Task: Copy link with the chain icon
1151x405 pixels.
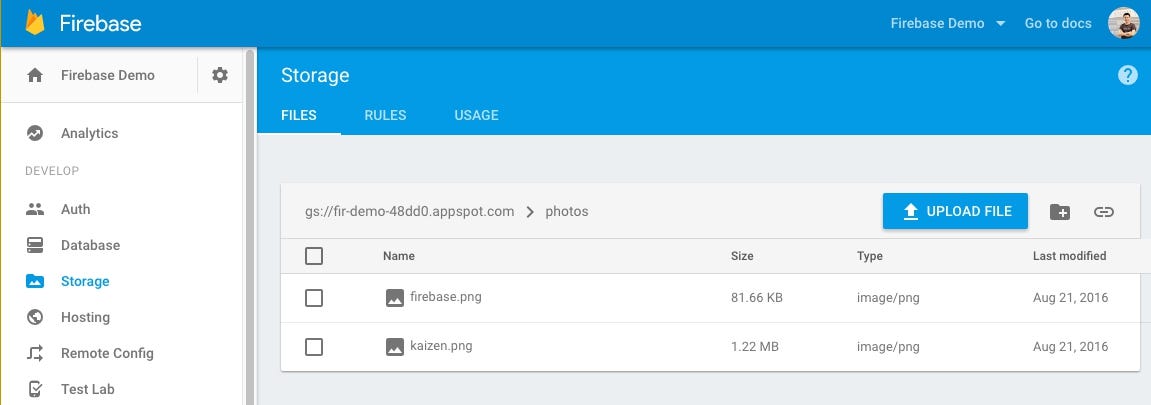Action: click(x=1103, y=212)
